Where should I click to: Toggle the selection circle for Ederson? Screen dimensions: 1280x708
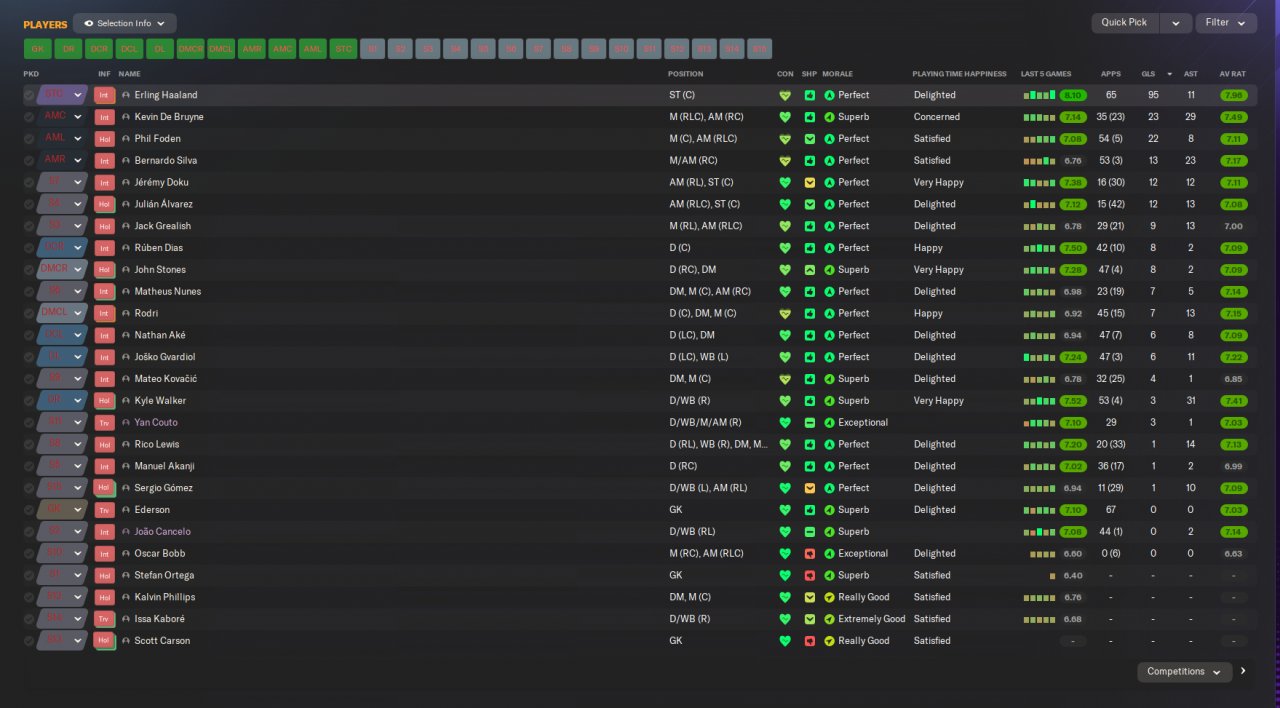[29, 510]
